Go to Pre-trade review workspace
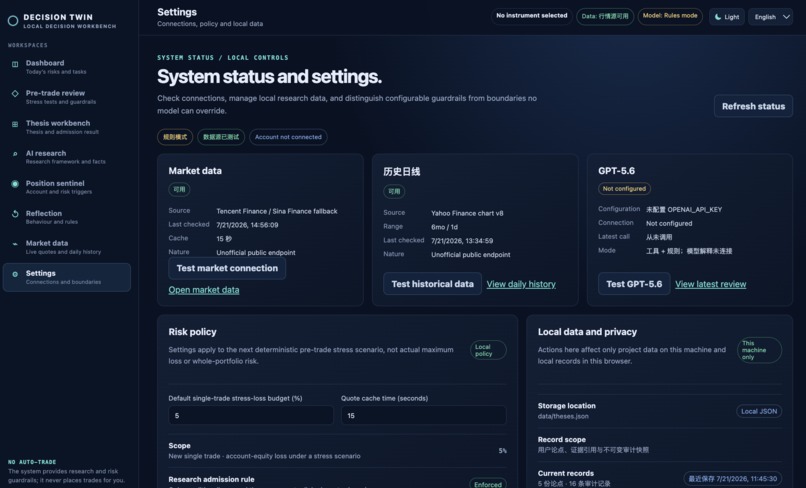The height and width of the screenshot is (488, 806). pos(67,97)
